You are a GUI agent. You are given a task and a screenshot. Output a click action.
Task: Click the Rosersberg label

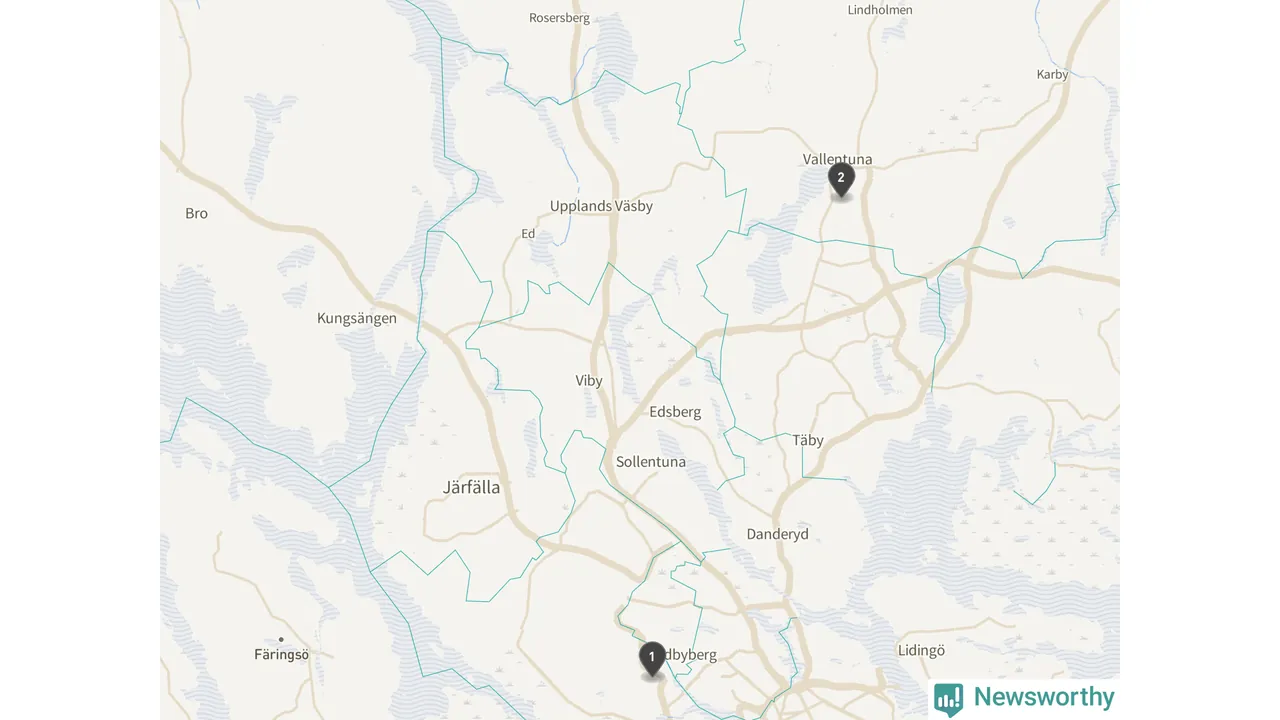559,18
